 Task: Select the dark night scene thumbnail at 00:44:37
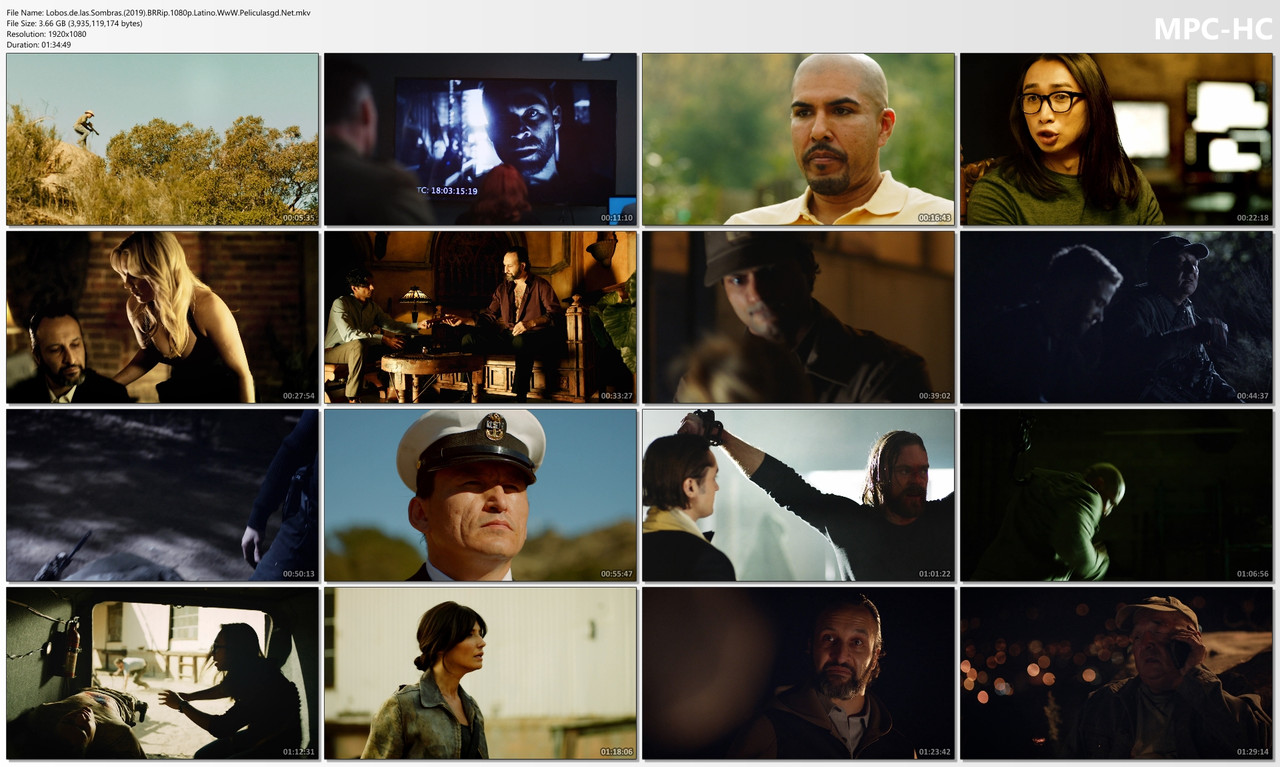click(x=1116, y=317)
